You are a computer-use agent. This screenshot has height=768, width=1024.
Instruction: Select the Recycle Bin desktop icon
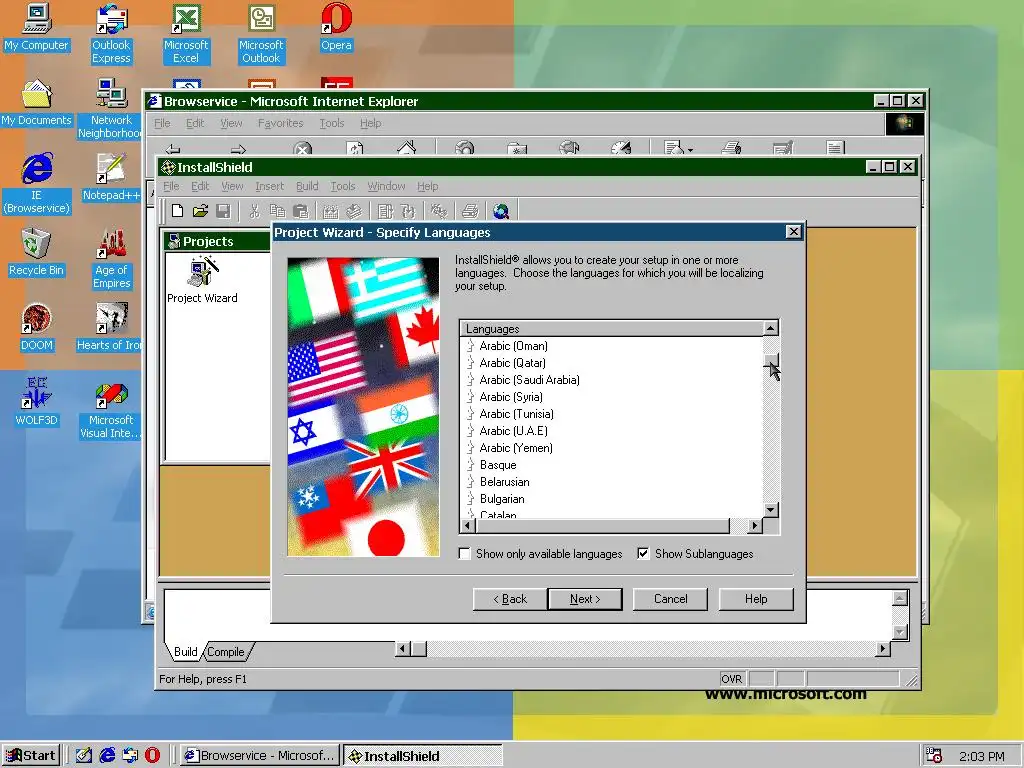[x=37, y=253]
